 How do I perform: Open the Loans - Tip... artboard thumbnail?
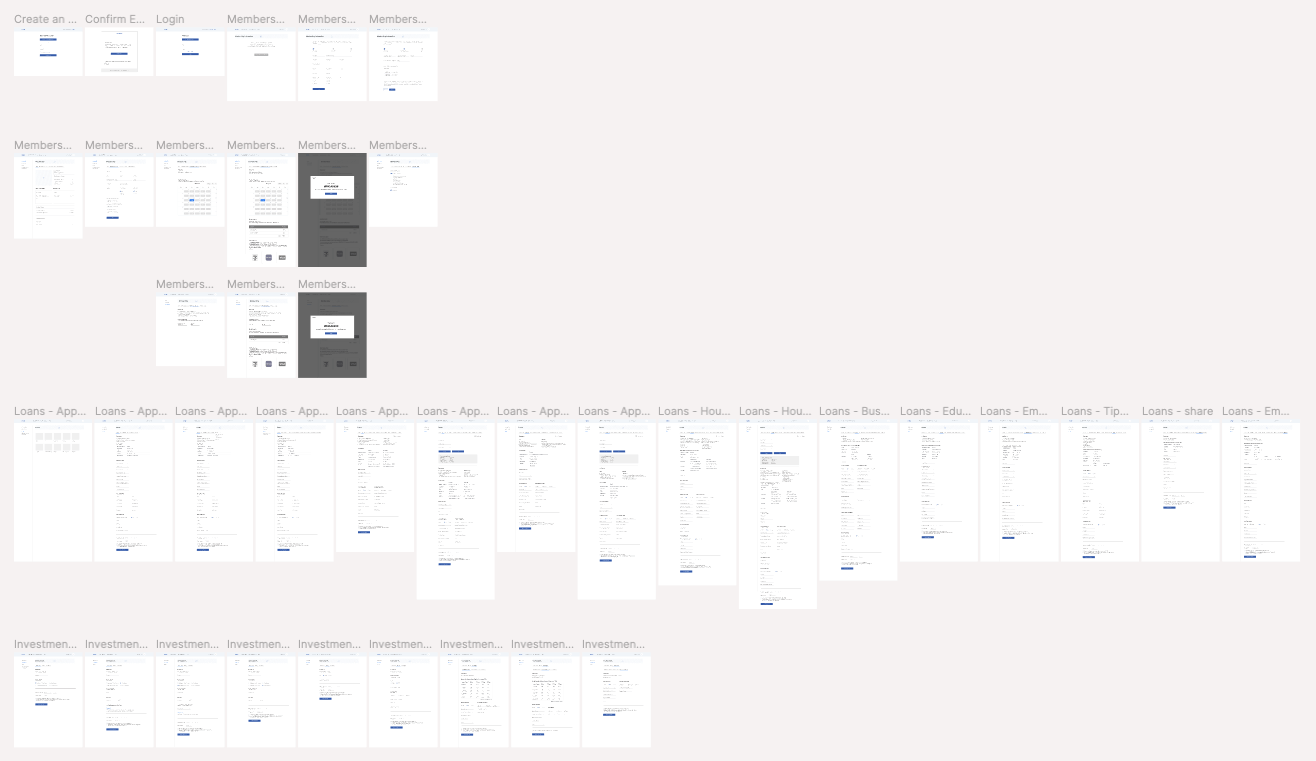1100,491
